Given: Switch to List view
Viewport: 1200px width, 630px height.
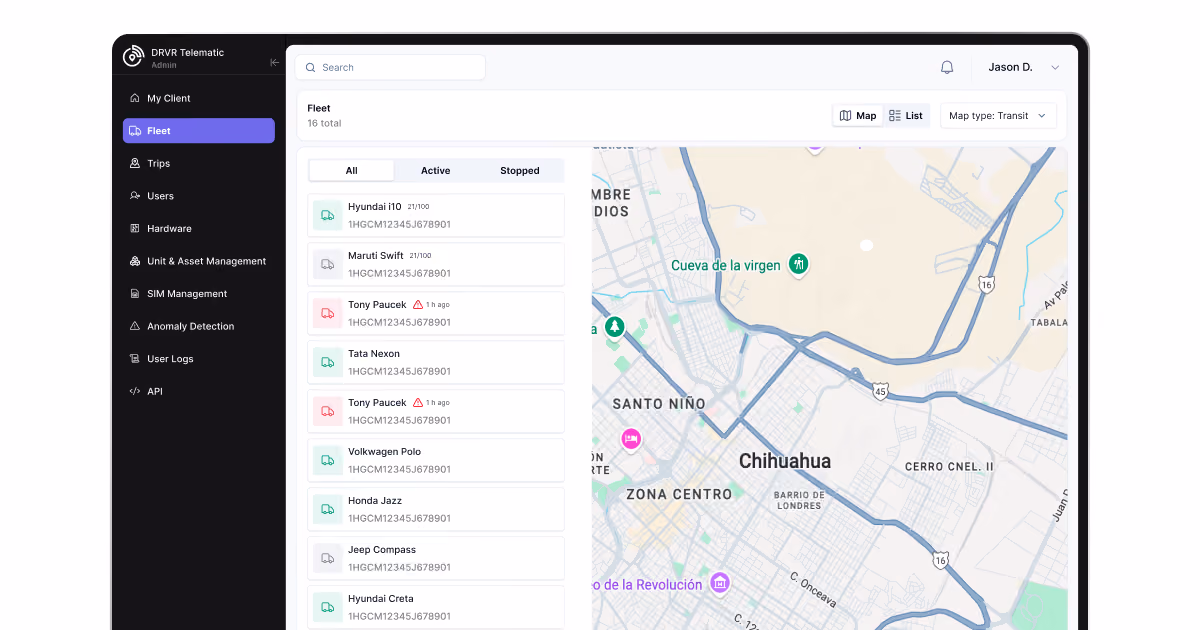Looking at the screenshot, I should pos(906,116).
